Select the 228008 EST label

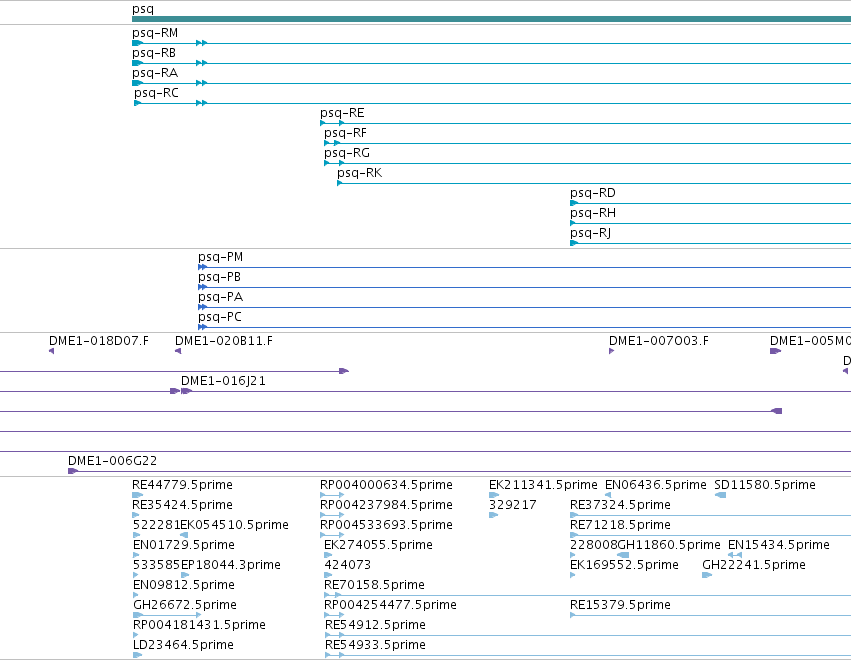pos(594,545)
